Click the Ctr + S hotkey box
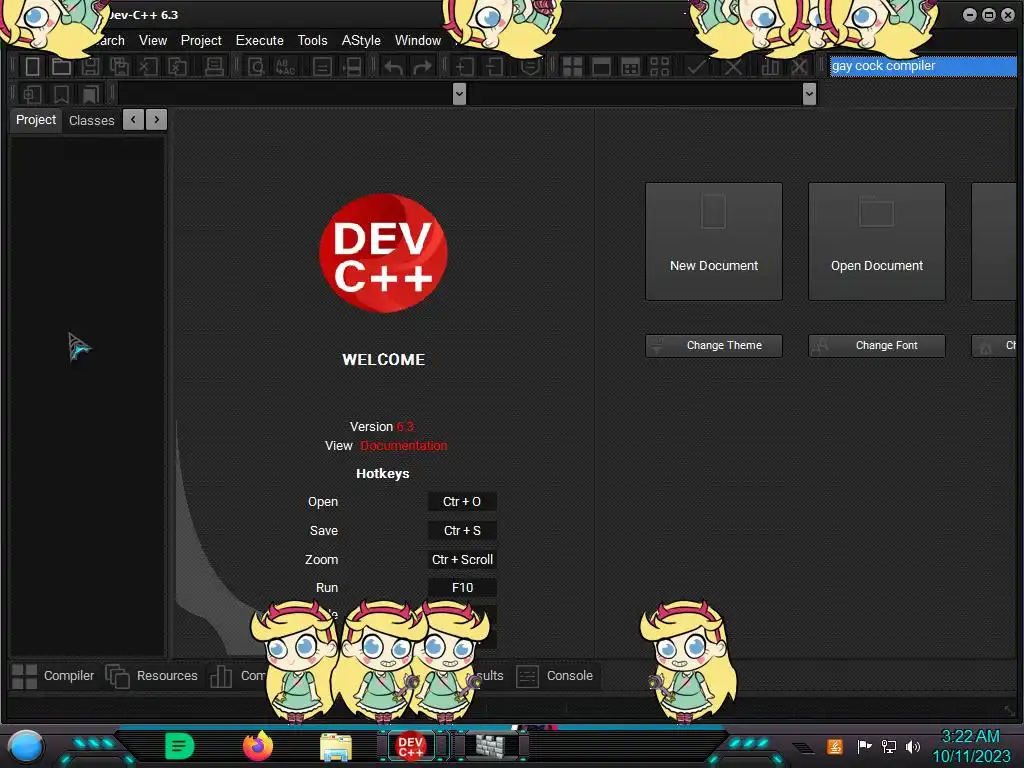Viewport: 1024px width, 768px height. 462,530
